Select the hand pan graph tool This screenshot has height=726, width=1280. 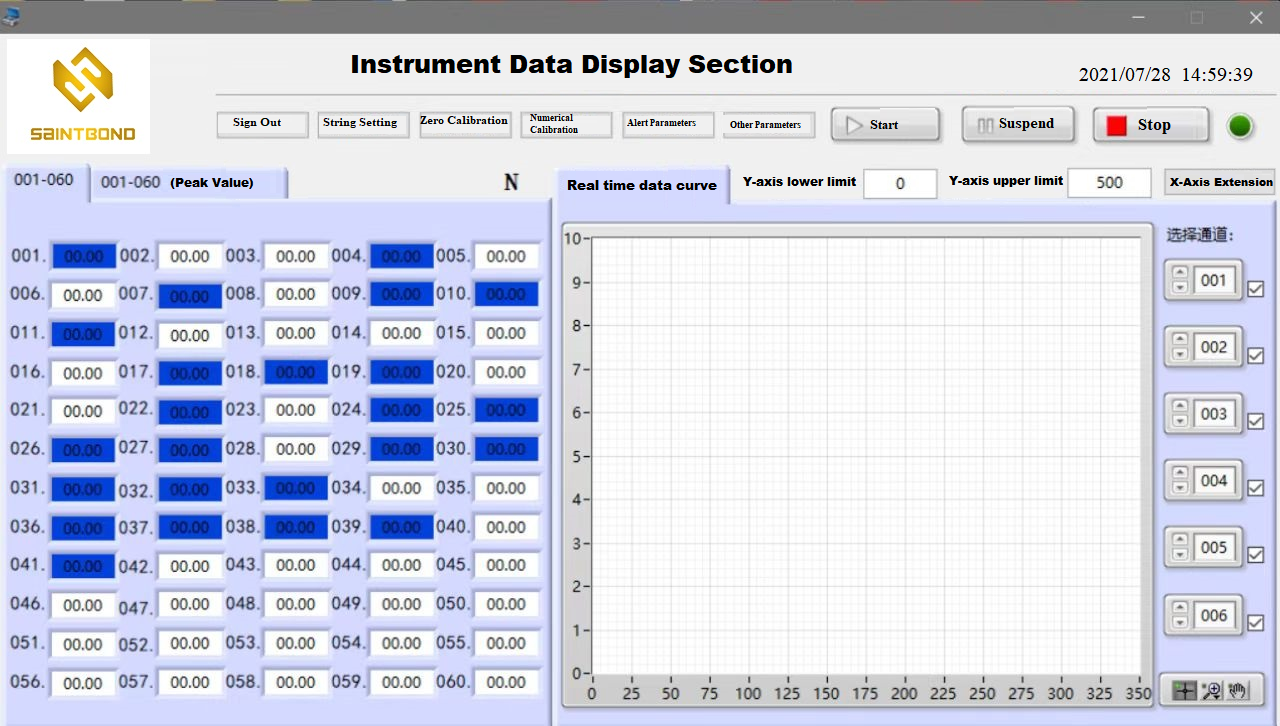1238,690
